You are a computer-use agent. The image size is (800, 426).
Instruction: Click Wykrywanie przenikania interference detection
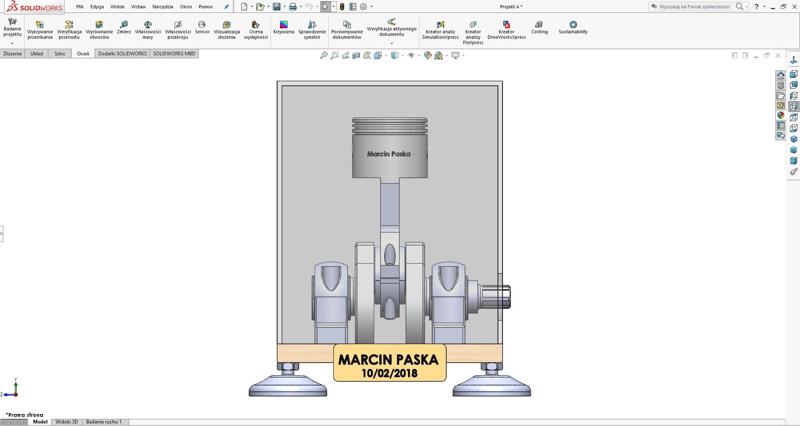point(40,24)
